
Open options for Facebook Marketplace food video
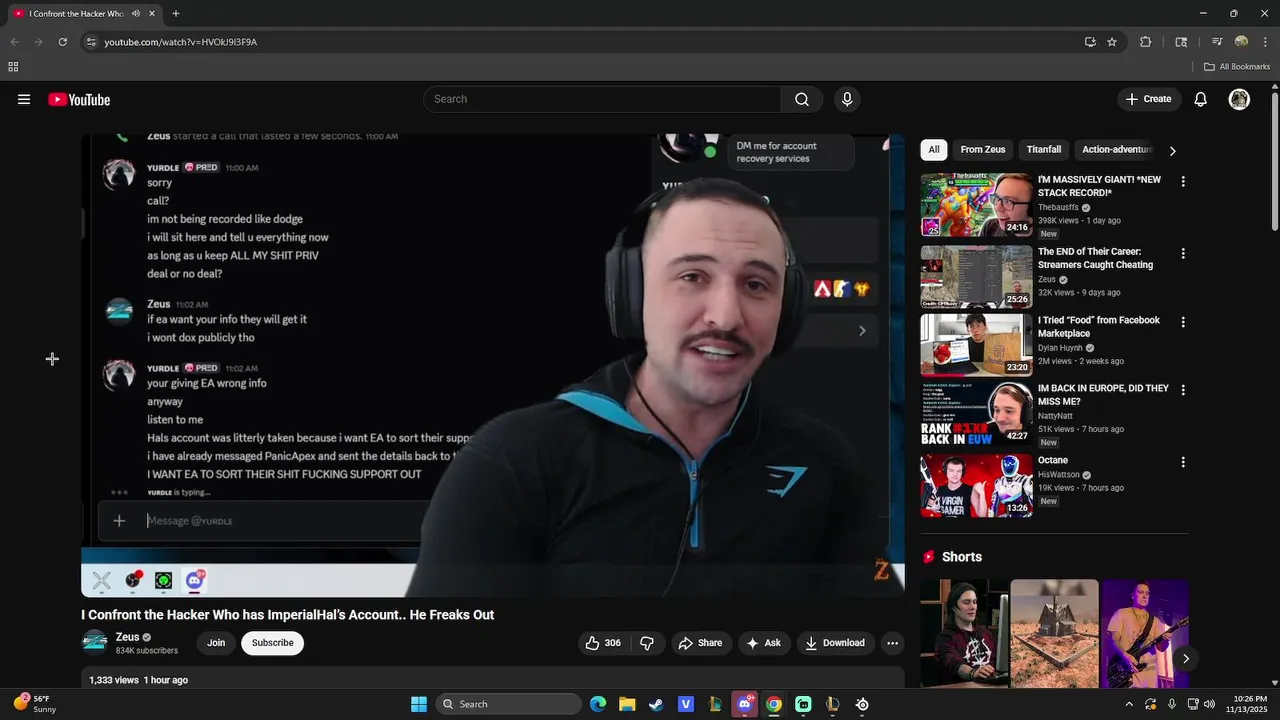click(x=1183, y=322)
